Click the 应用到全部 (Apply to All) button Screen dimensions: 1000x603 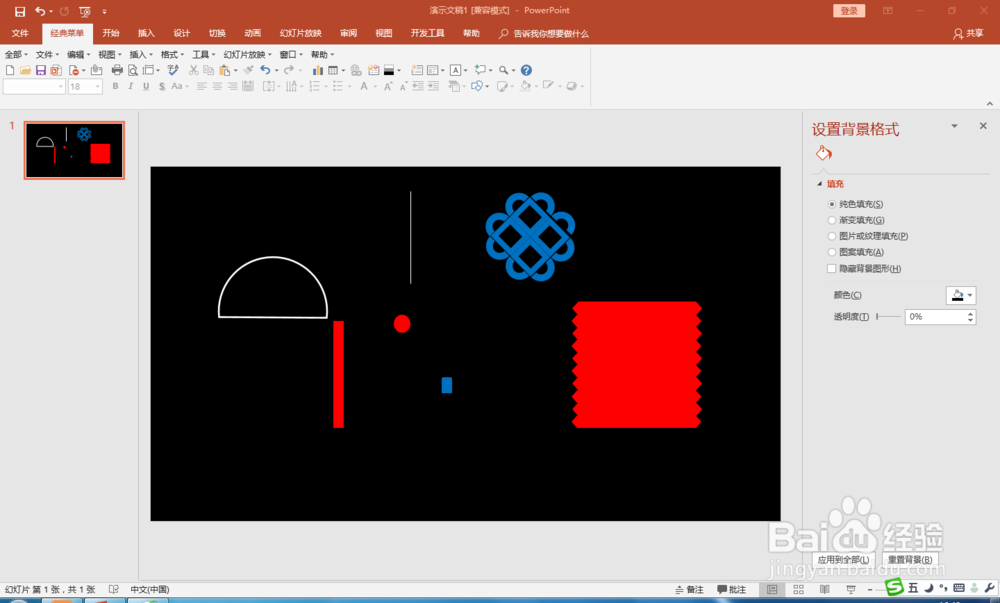[x=843, y=560]
